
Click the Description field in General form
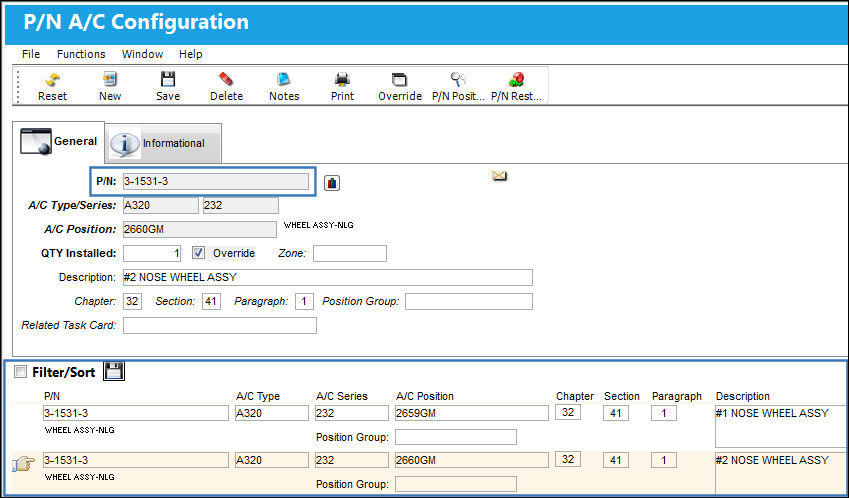pos(328,277)
